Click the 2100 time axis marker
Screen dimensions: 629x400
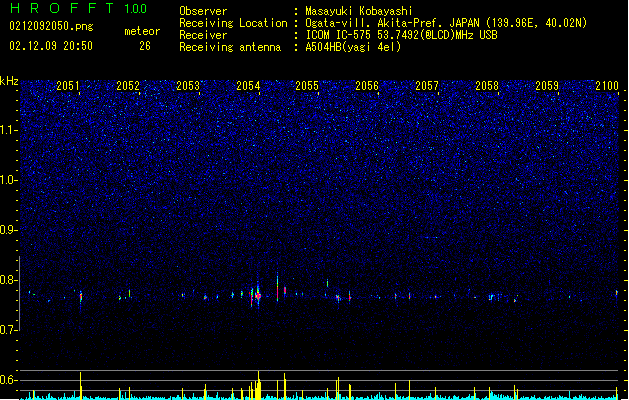click(607, 86)
